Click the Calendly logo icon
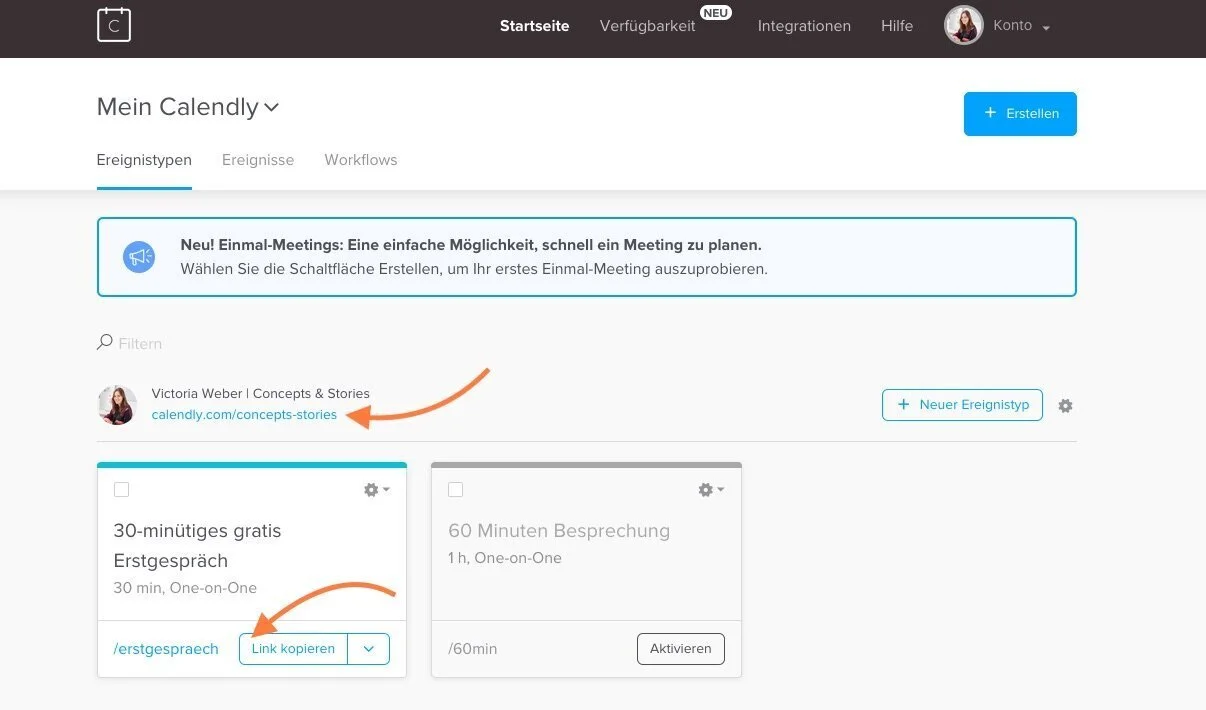 (x=114, y=25)
